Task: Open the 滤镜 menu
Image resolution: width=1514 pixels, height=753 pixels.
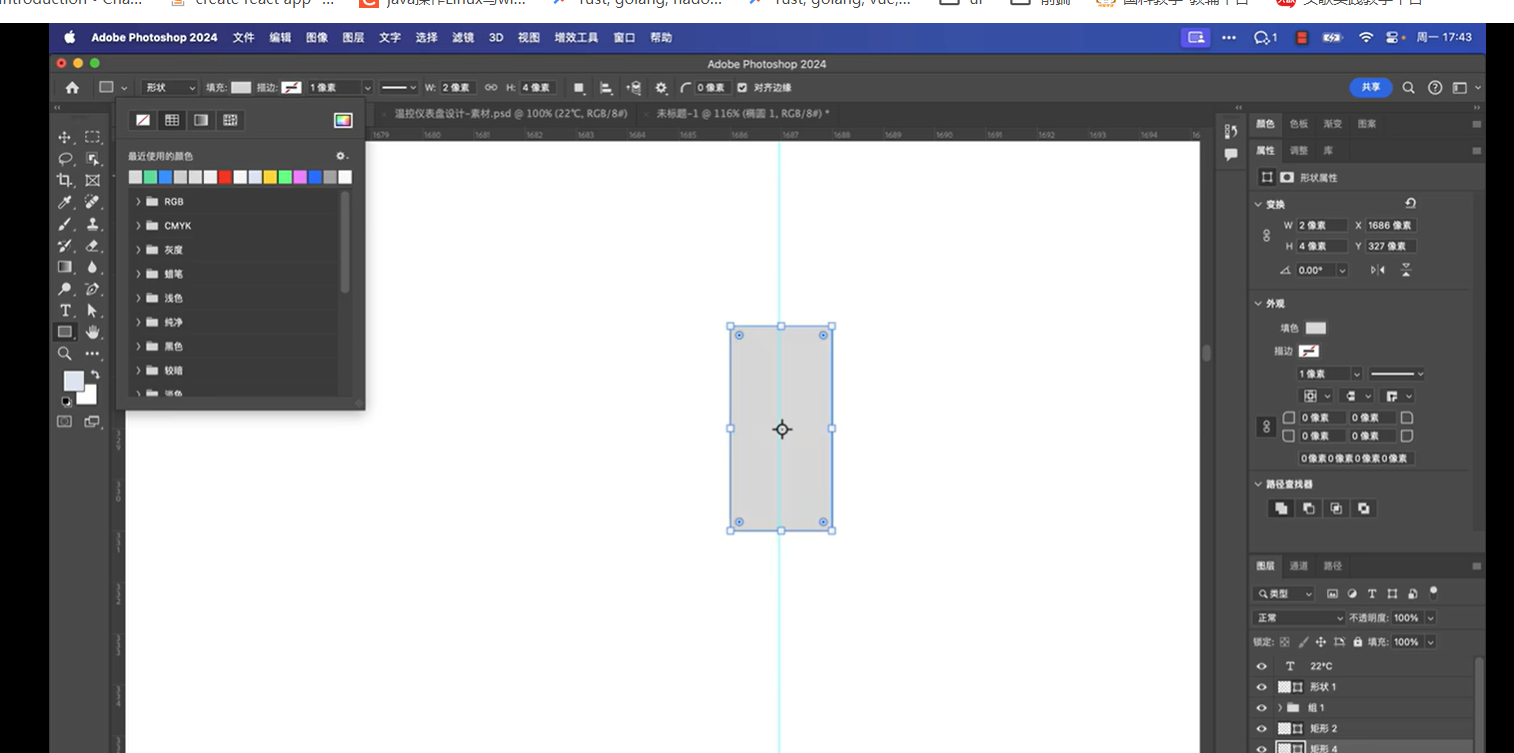Action: coord(463,37)
